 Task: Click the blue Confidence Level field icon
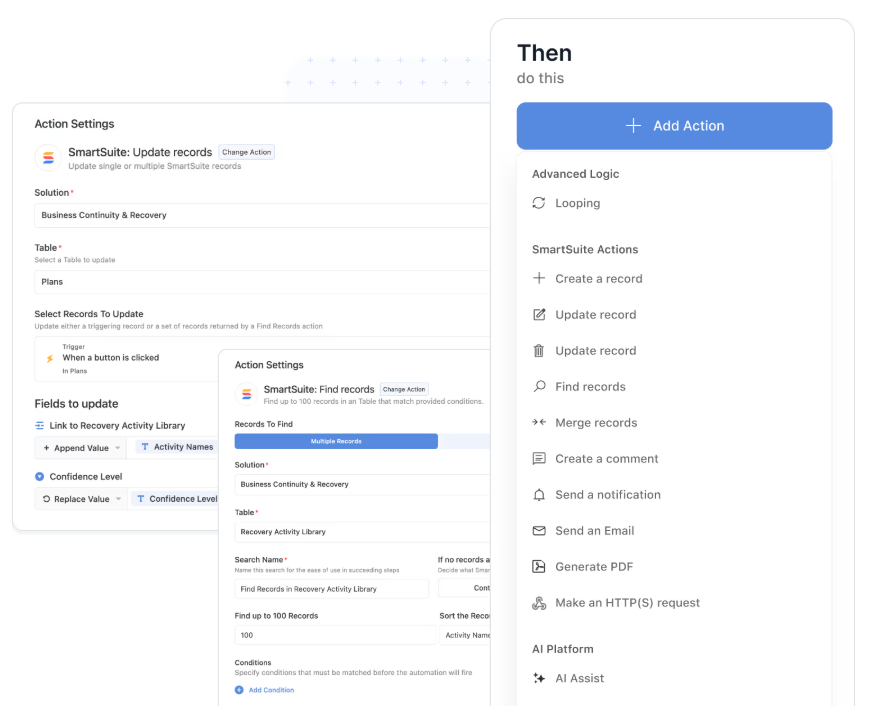(40, 477)
